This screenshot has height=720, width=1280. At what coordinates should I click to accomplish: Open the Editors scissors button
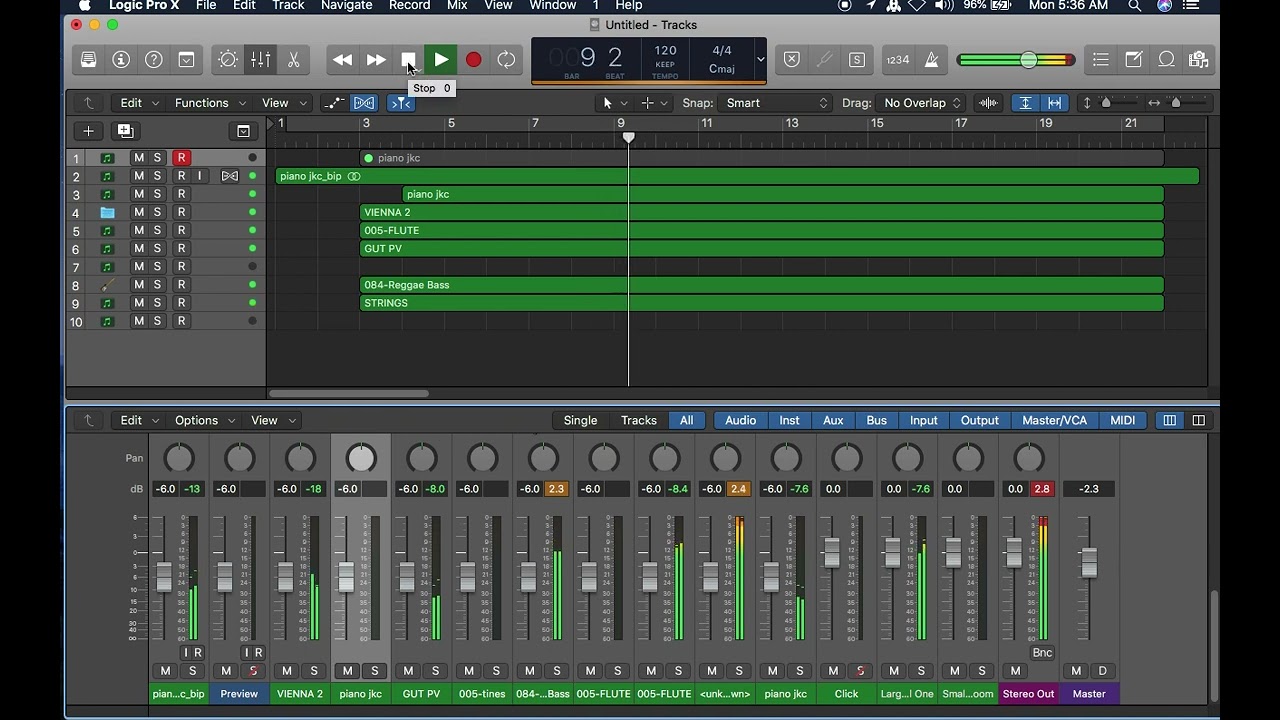click(293, 60)
